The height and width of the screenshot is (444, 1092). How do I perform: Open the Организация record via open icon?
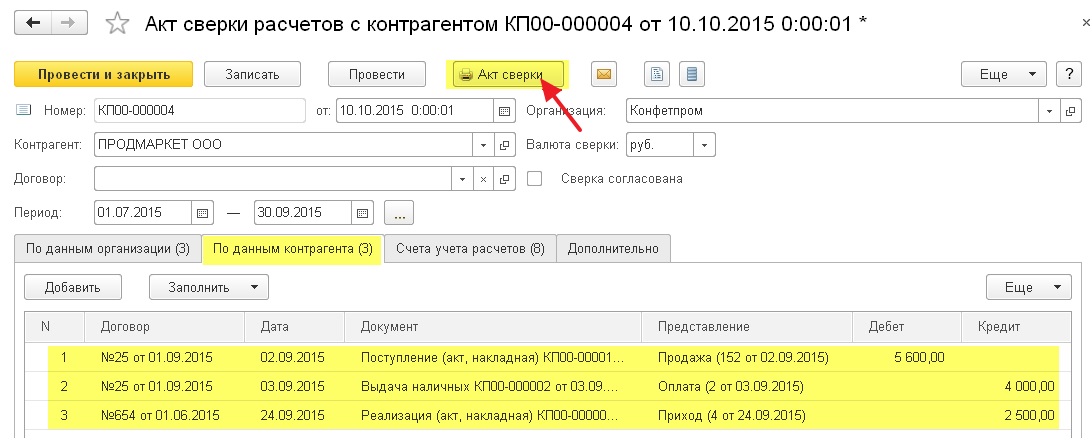(x=1070, y=111)
